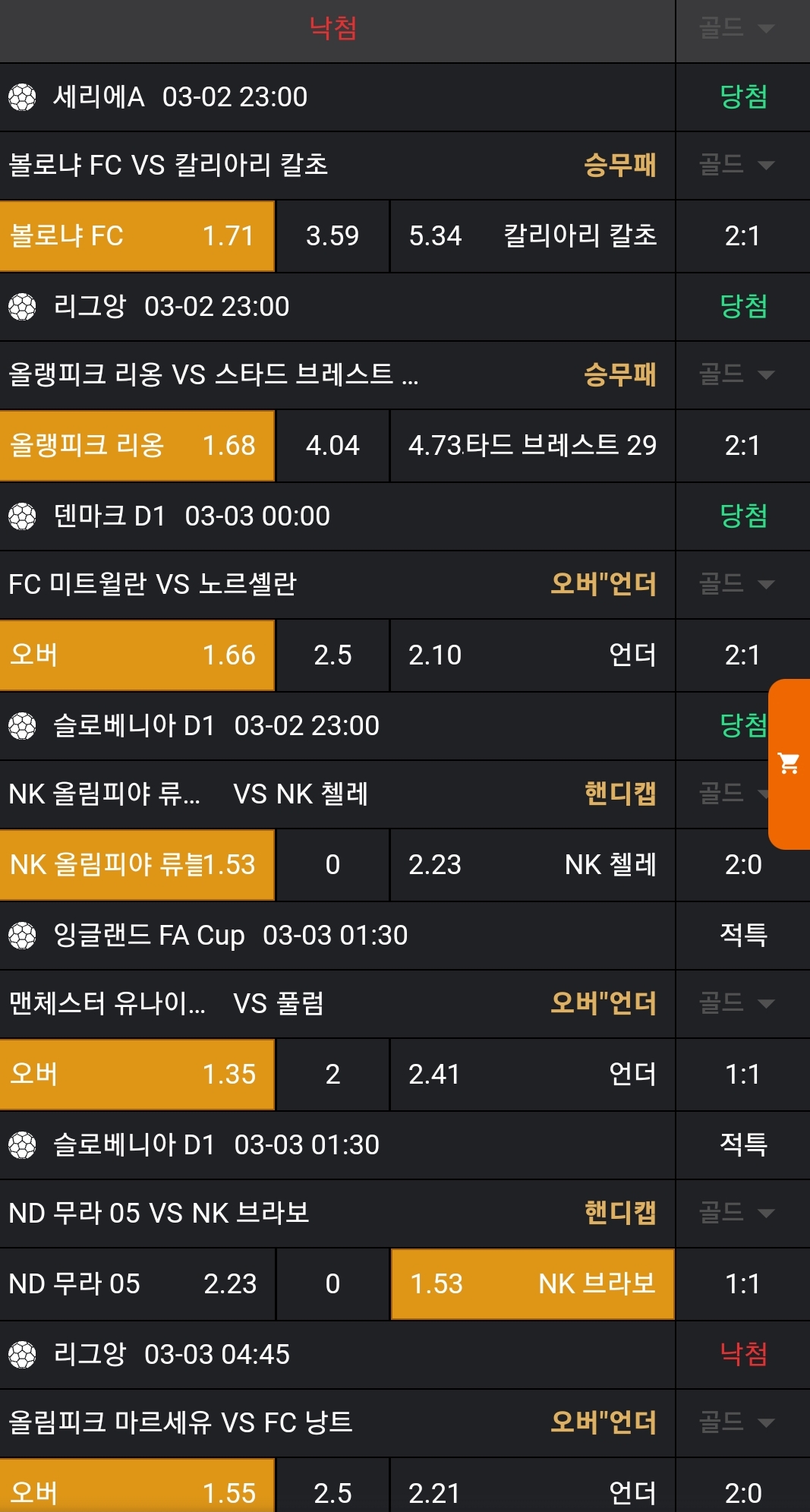This screenshot has height=1512, width=810.
Task: Click the soccer ball icon beside 세리에A
Action: pyautogui.click(x=22, y=97)
